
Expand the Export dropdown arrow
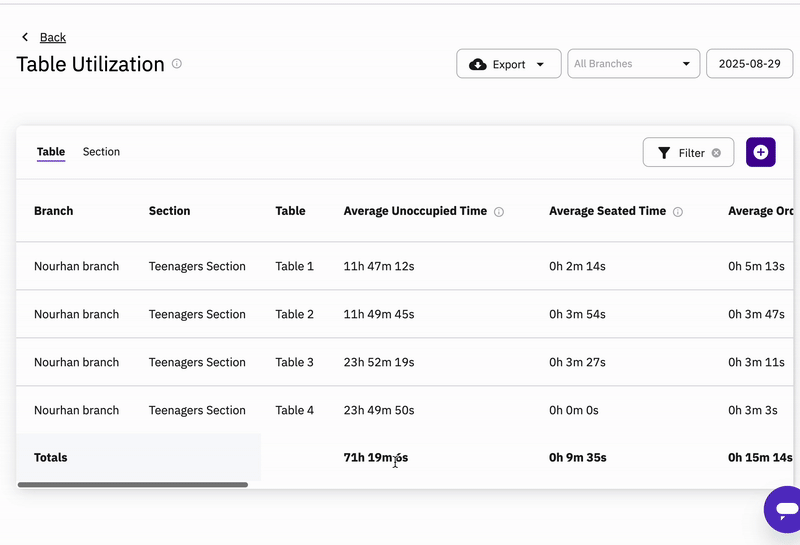pos(541,64)
